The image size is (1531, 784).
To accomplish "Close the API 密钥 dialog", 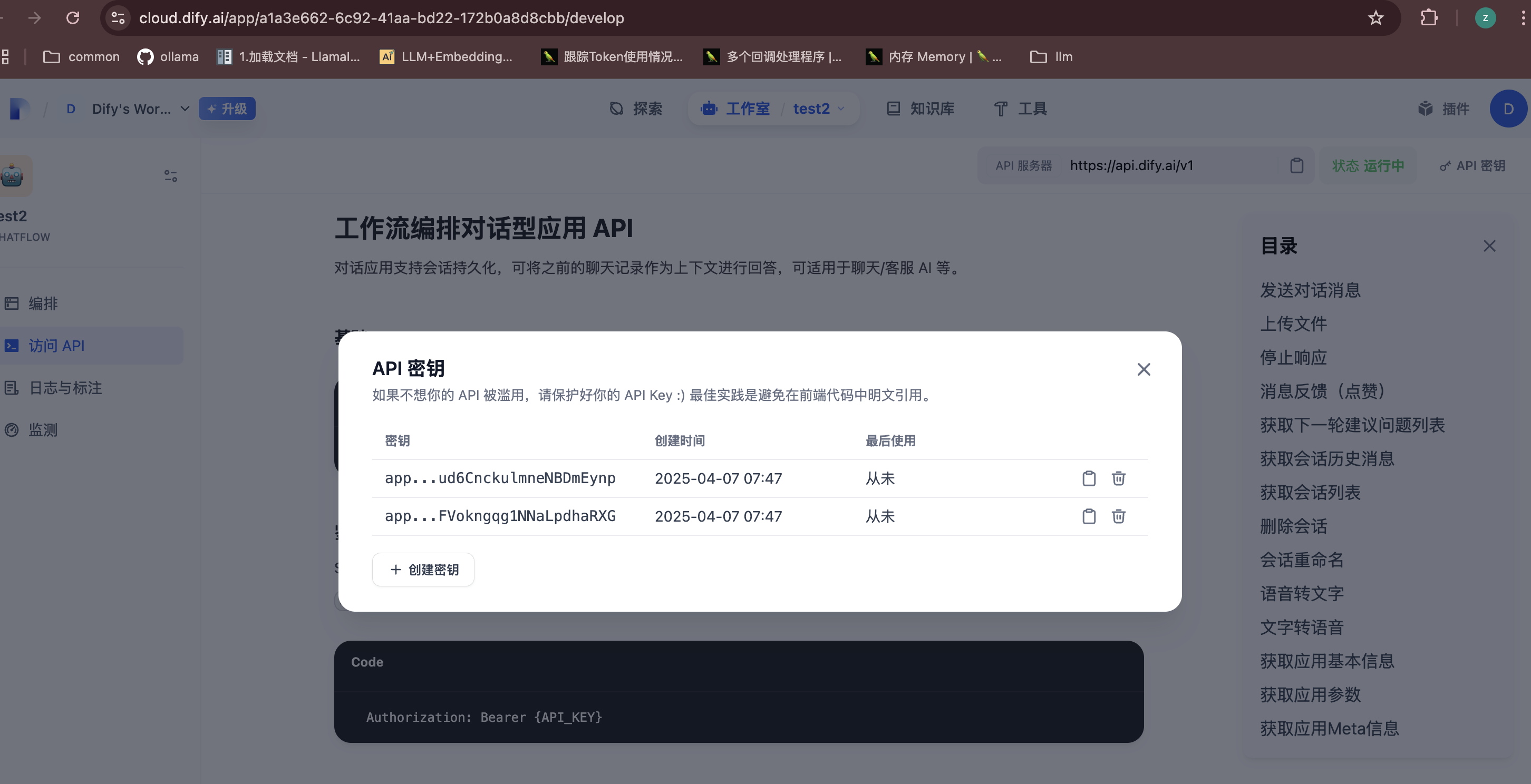I will [x=1144, y=369].
